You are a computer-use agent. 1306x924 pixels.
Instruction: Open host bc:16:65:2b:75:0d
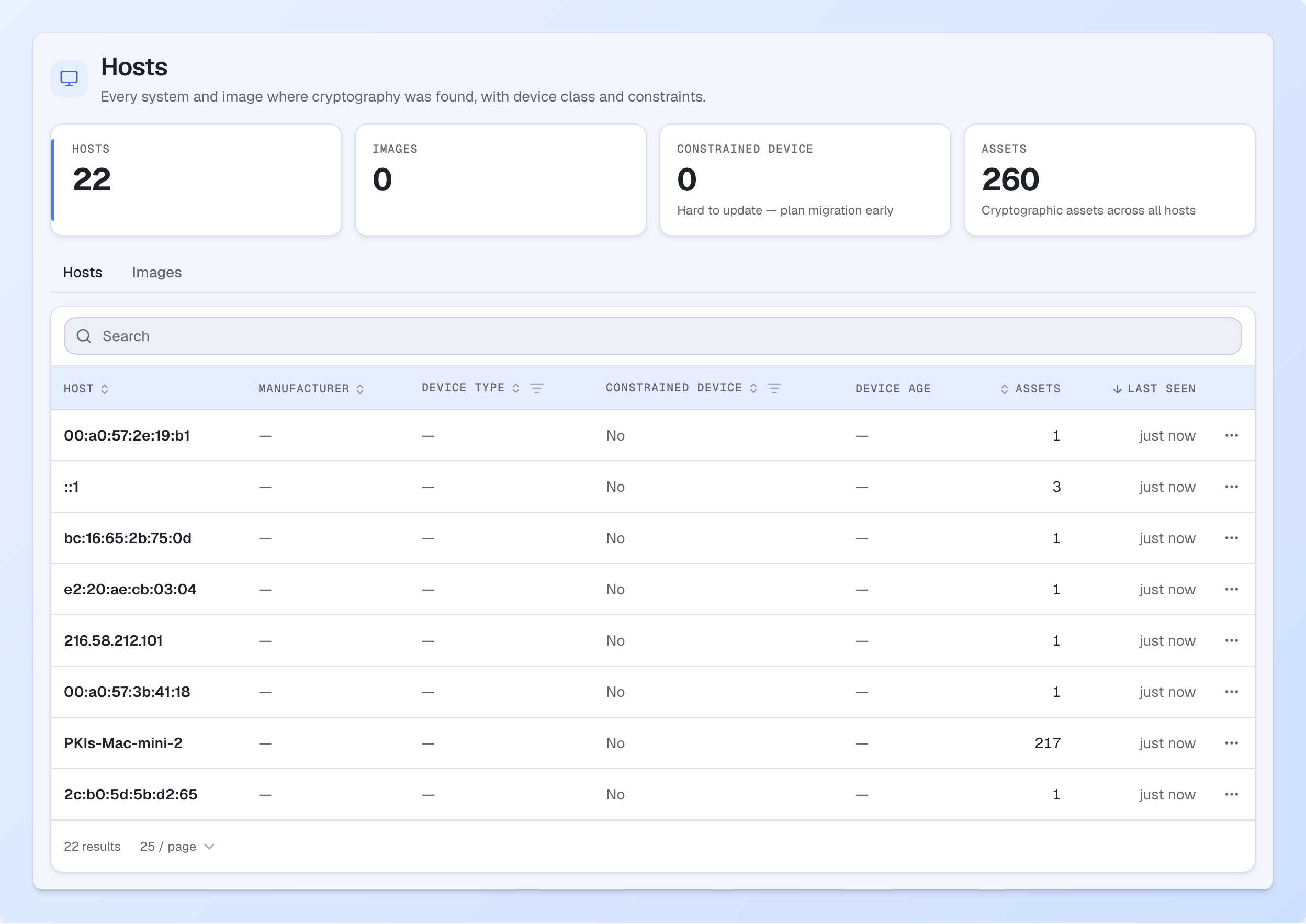pyautogui.click(x=128, y=538)
